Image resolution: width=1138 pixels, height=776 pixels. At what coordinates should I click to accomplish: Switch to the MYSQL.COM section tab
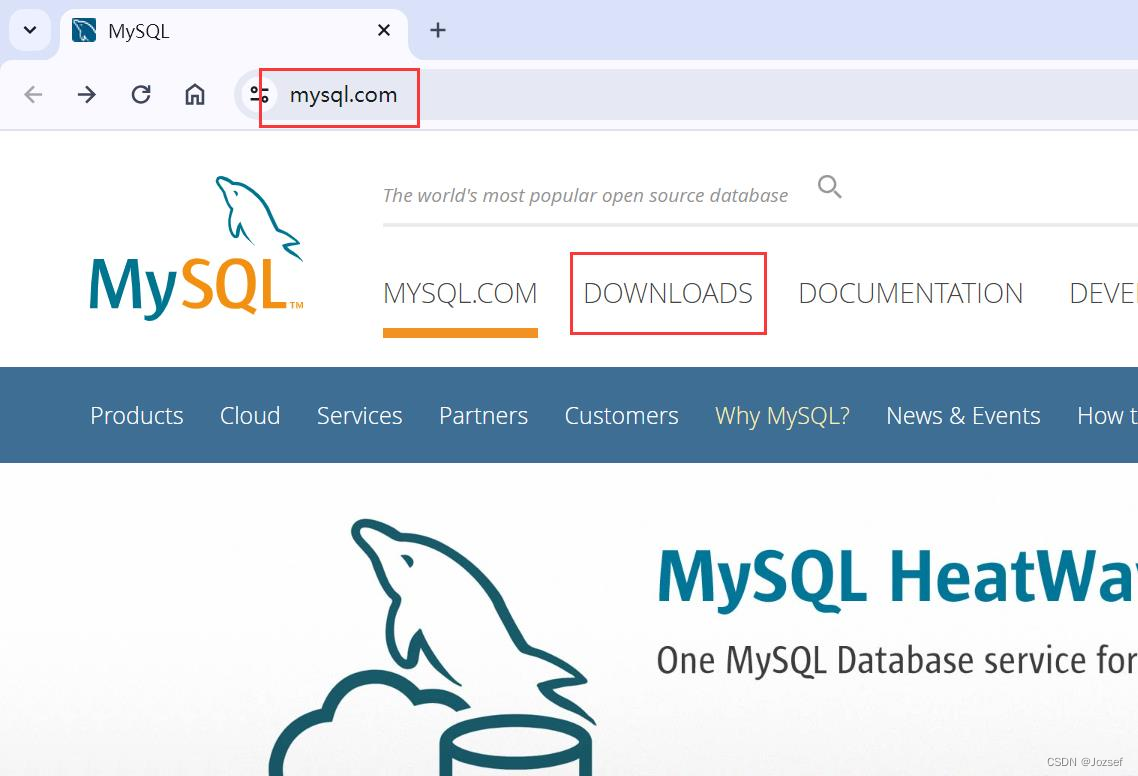[460, 294]
